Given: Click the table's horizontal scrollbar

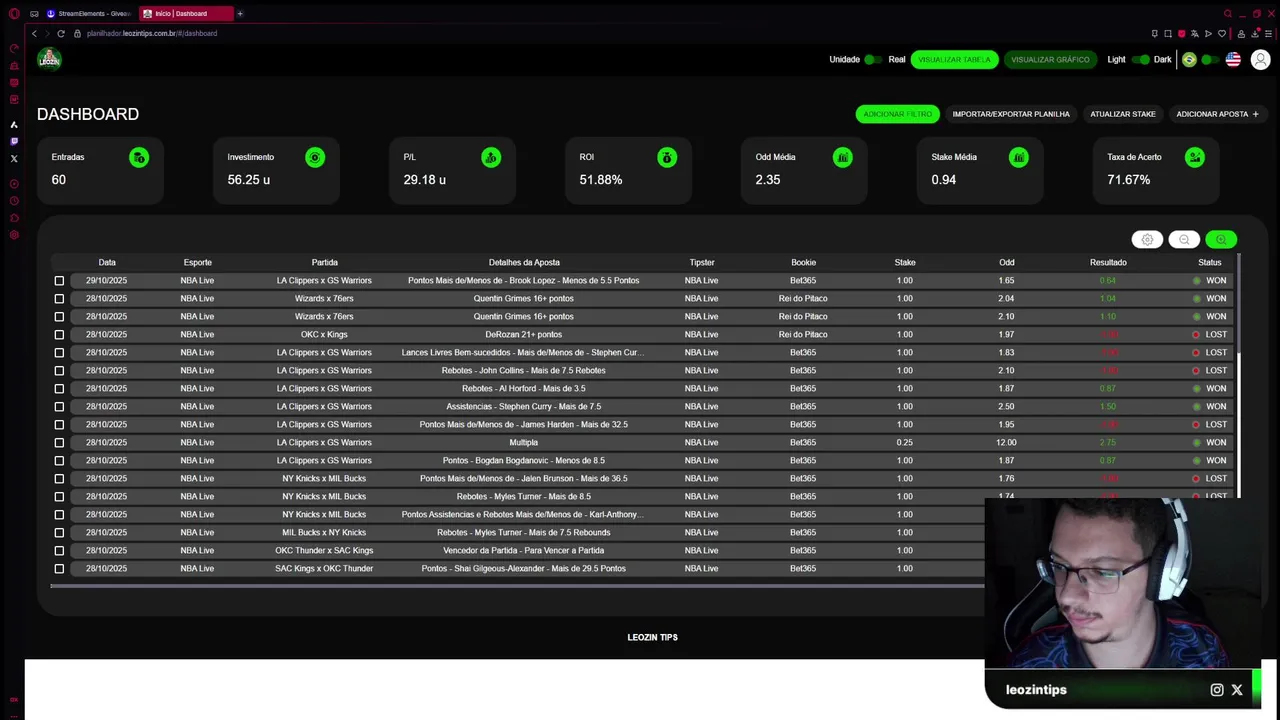Looking at the screenshot, I should [517, 586].
